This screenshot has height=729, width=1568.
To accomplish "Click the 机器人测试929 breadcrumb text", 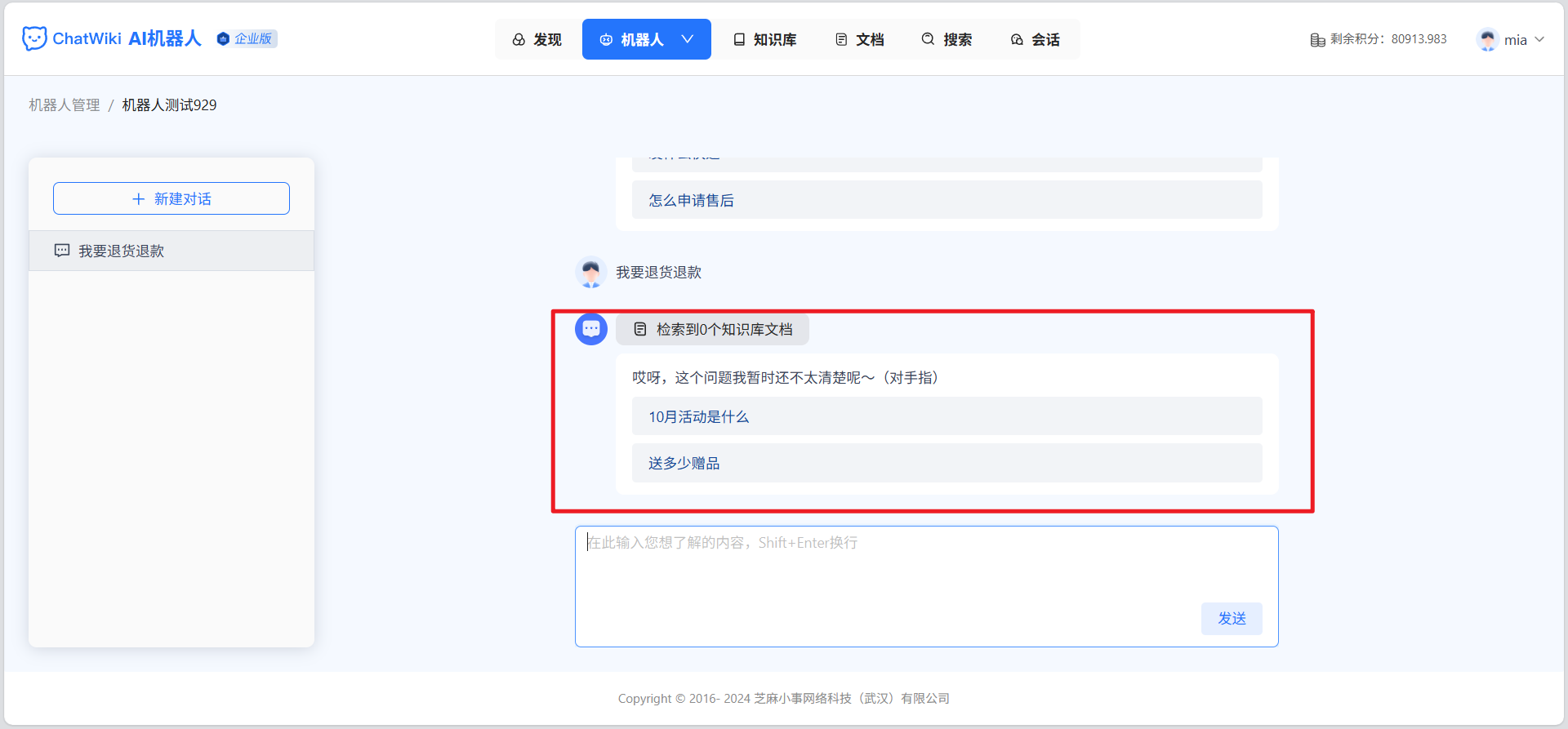I will [170, 105].
